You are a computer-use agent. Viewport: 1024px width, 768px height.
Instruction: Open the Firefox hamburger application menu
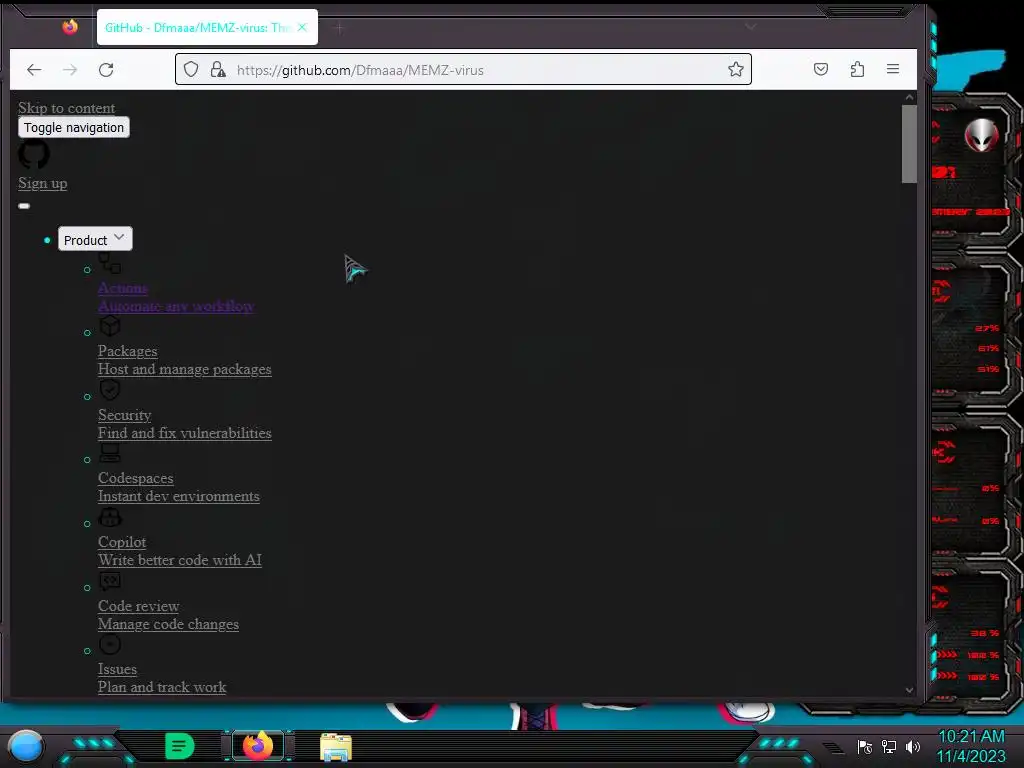coord(893,69)
